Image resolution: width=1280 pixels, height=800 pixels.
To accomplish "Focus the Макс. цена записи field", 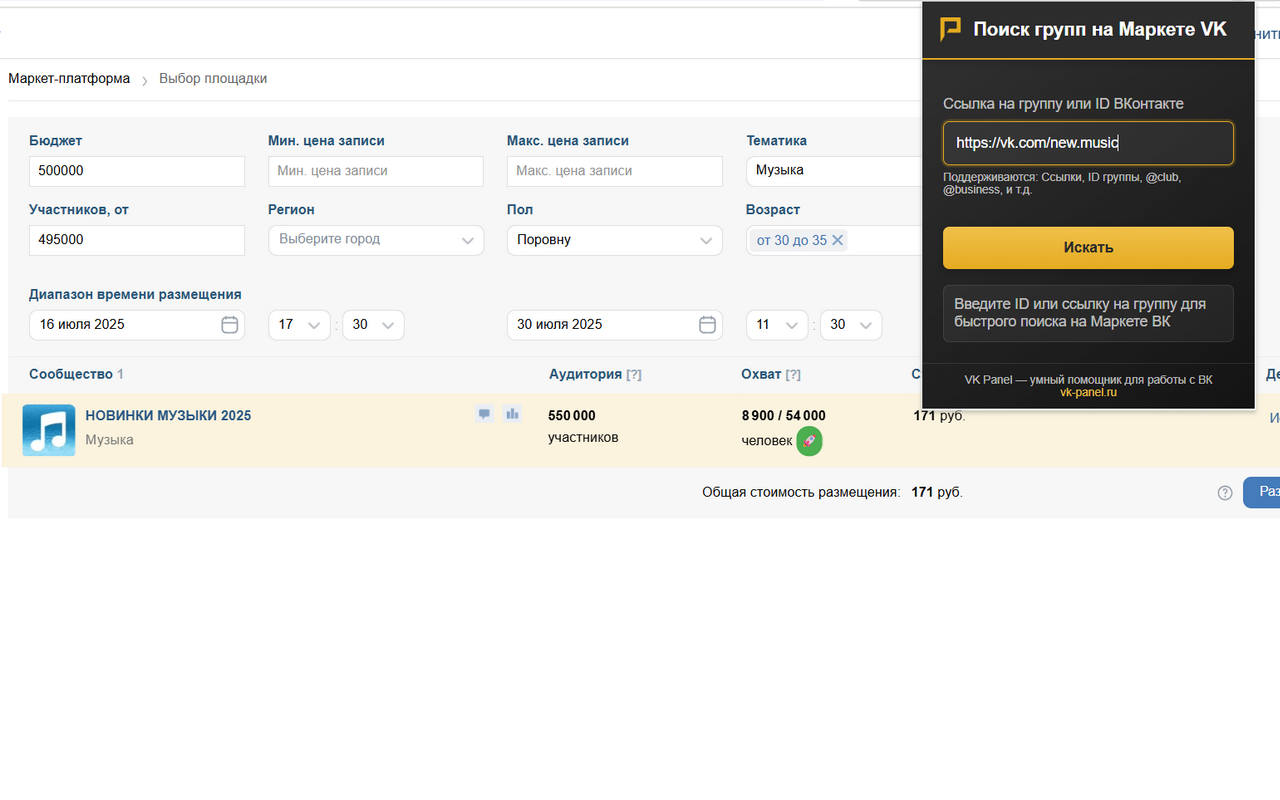I will [615, 171].
